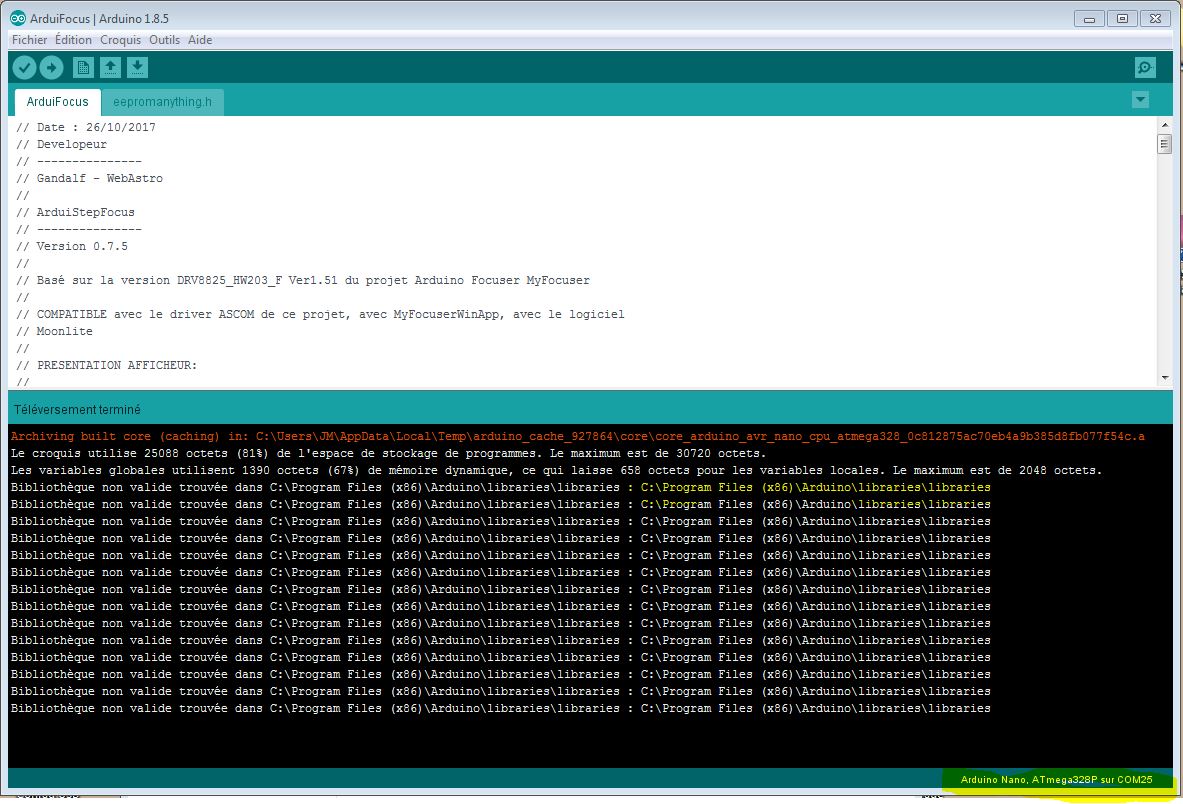Save the sketch with the Save icon
This screenshot has height=804, width=1183.
point(137,68)
